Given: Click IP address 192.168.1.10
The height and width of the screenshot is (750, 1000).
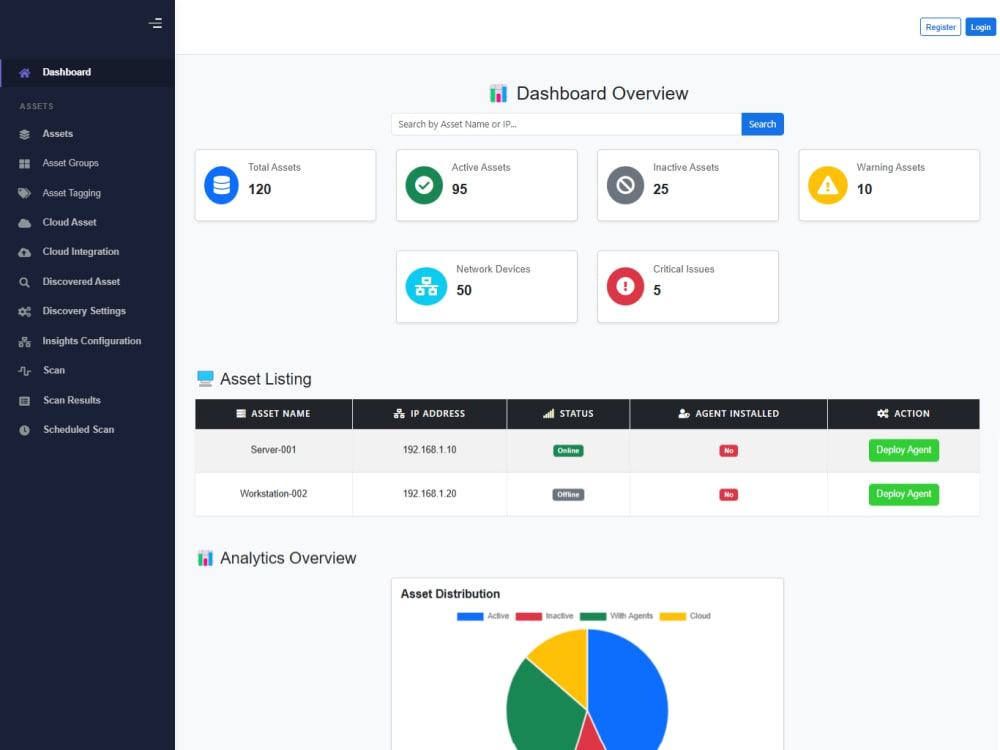Looking at the screenshot, I should (x=429, y=450).
